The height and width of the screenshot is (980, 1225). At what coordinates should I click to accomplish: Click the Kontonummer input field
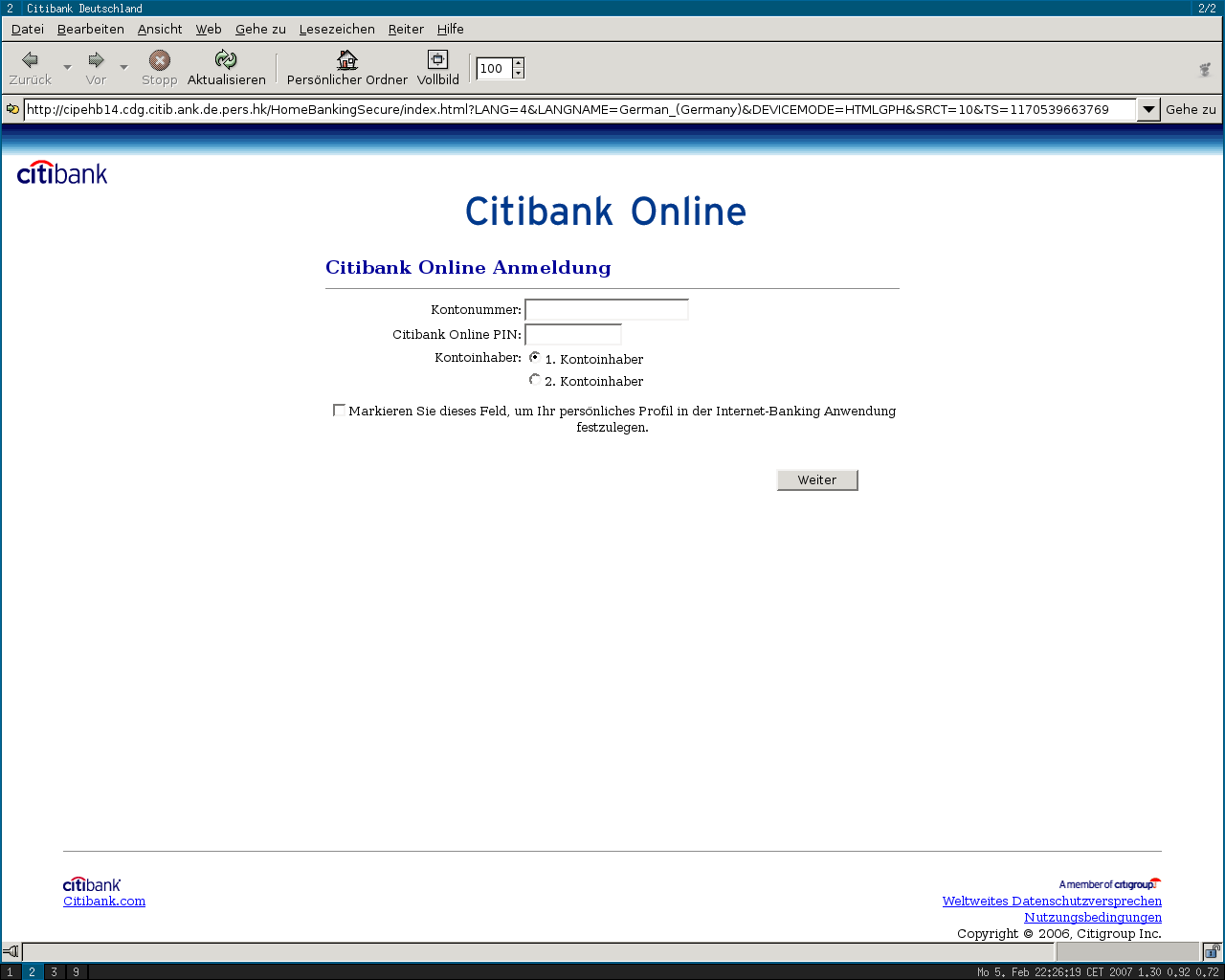pos(607,310)
